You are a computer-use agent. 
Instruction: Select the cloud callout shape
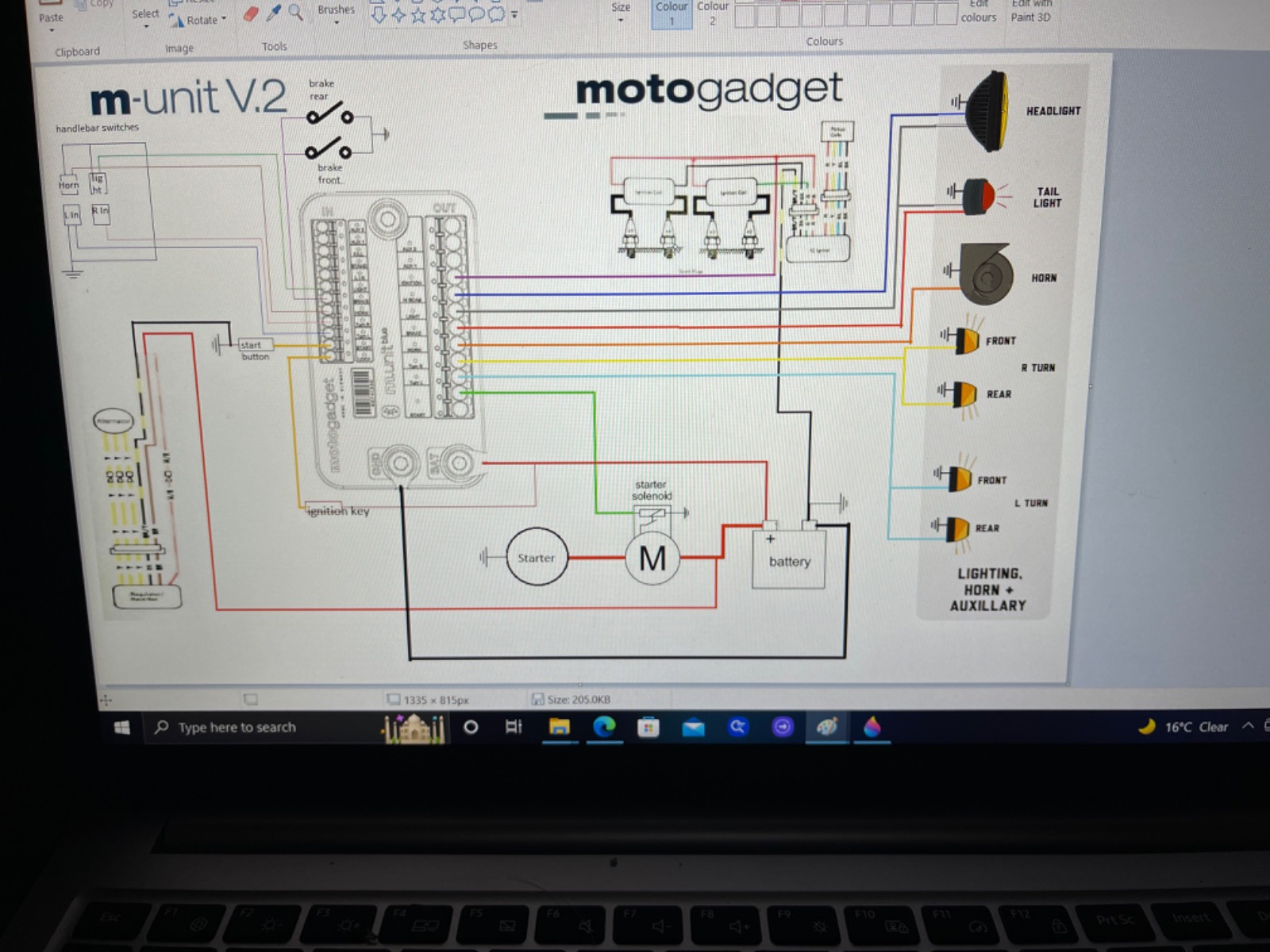click(497, 15)
